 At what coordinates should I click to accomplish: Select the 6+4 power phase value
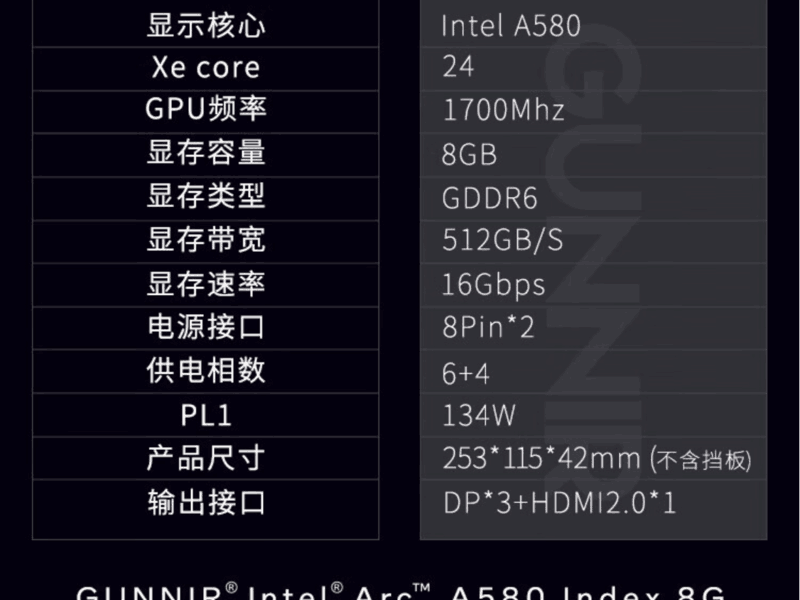coord(466,373)
